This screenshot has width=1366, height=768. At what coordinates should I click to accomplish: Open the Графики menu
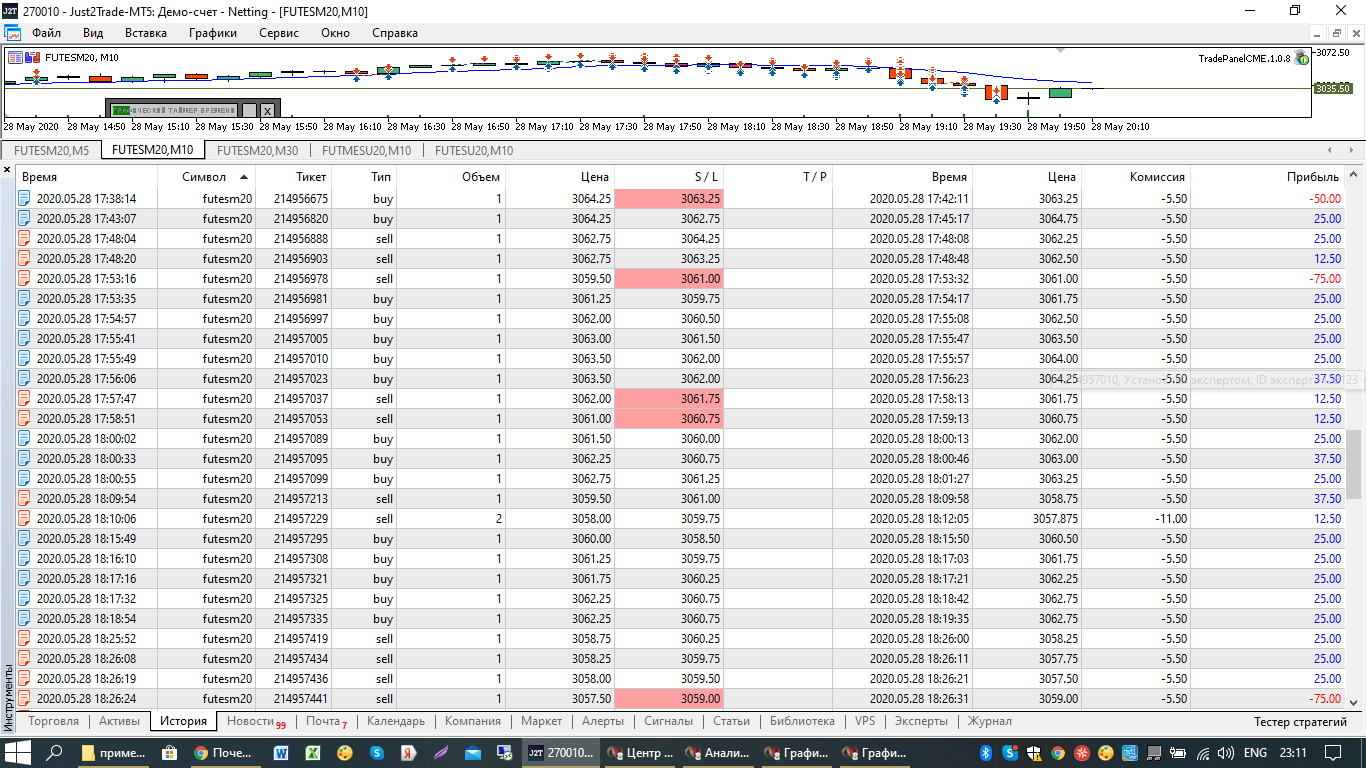pos(213,33)
